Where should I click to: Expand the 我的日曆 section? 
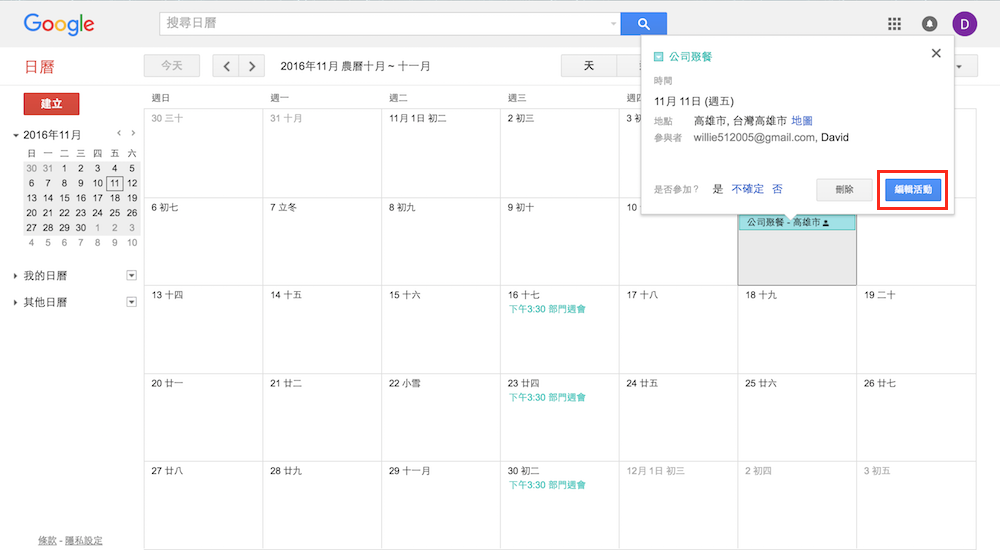[x=16, y=276]
